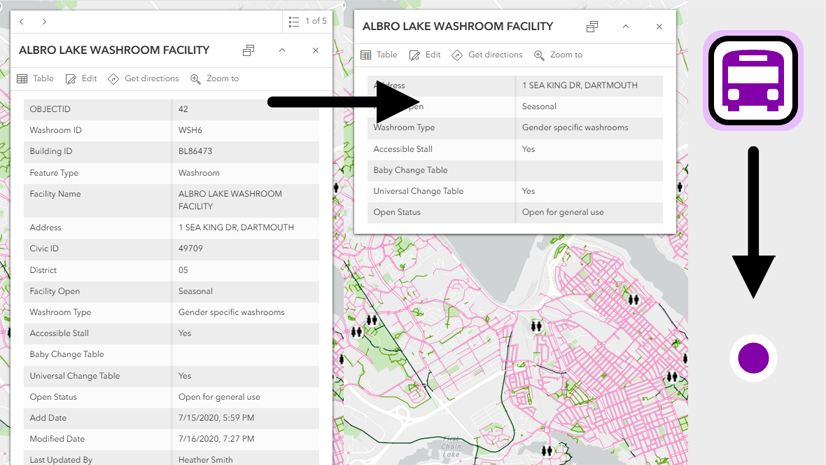Select Washroom ID value WSH6

pos(190,130)
